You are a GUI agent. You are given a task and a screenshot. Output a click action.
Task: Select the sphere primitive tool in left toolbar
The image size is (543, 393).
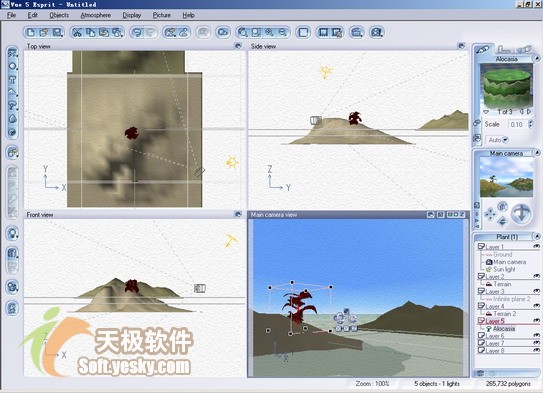click(x=12, y=66)
